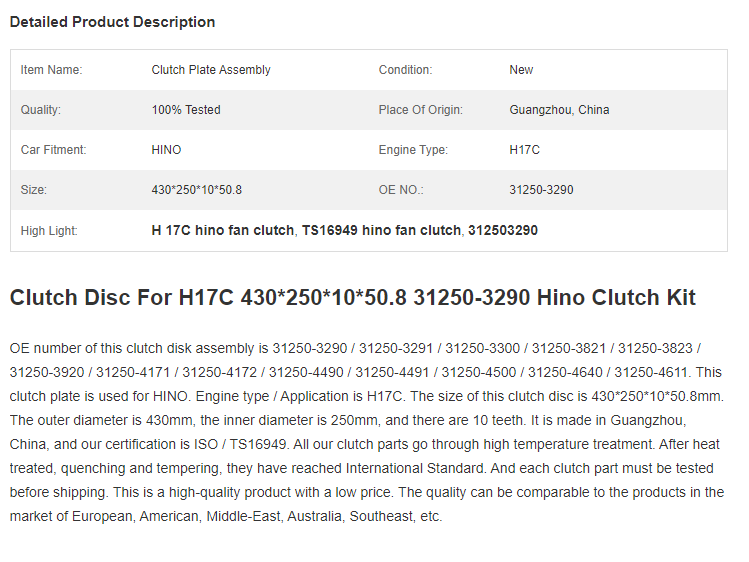749x562 pixels.
Task: Click the '31250-4490' OE number in the paragraph
Action: tap(306, 372)
